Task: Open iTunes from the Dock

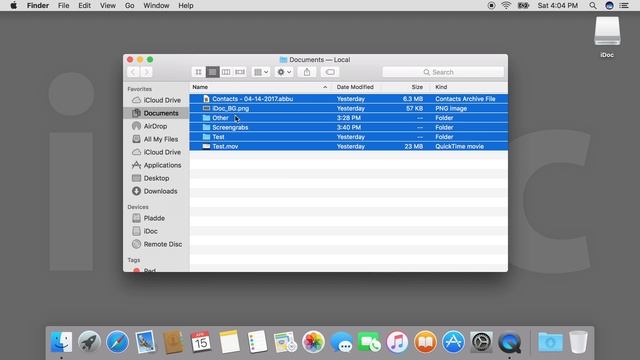Action: (x=397, y=342)
